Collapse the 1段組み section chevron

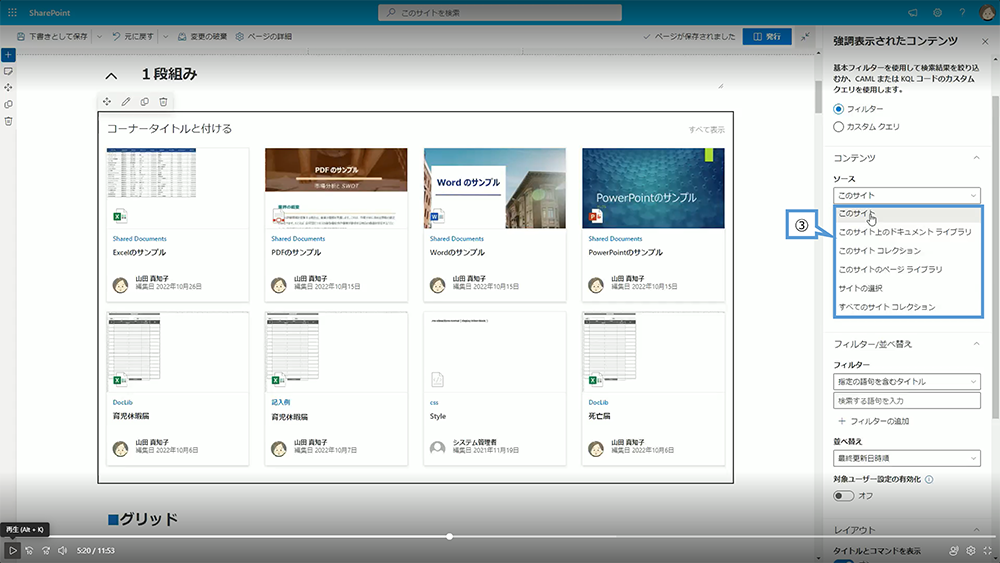111,76
